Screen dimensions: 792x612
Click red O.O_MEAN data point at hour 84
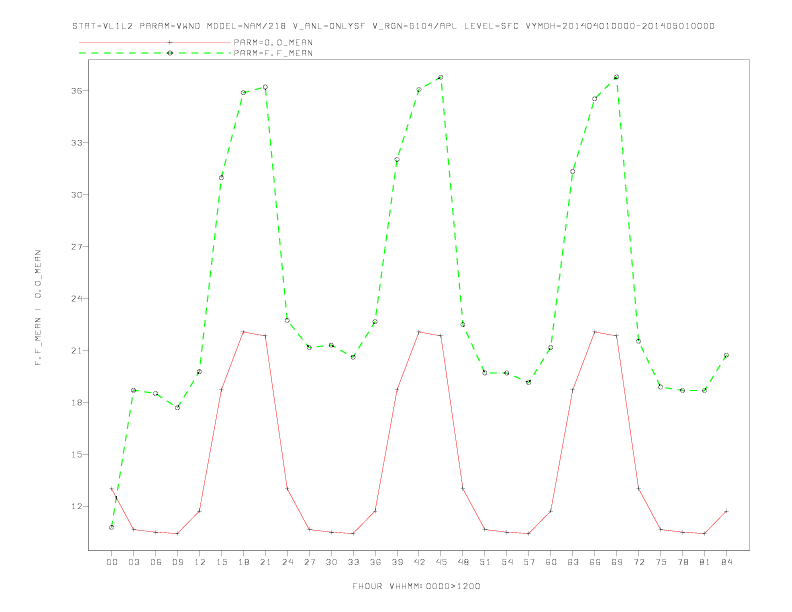click(726, 512)
